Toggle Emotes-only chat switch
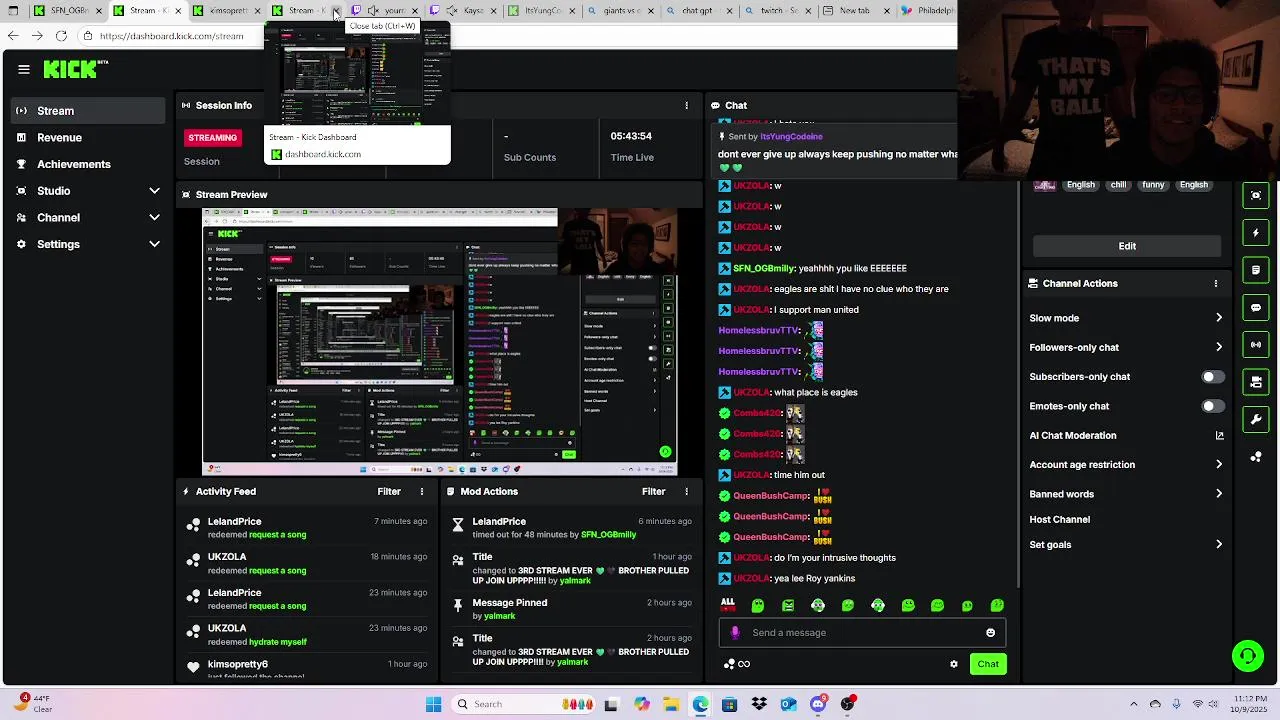This screenshot has width=1280, height=720. pos(1212,406)
